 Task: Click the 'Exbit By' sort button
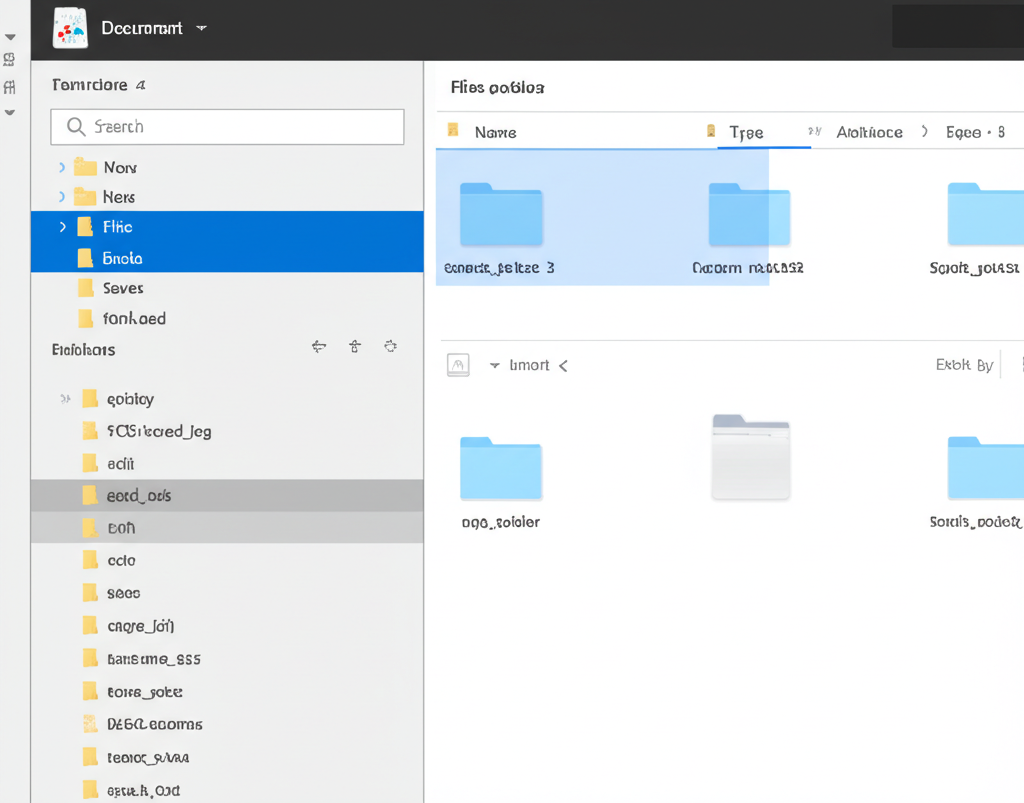coord(964,365)
